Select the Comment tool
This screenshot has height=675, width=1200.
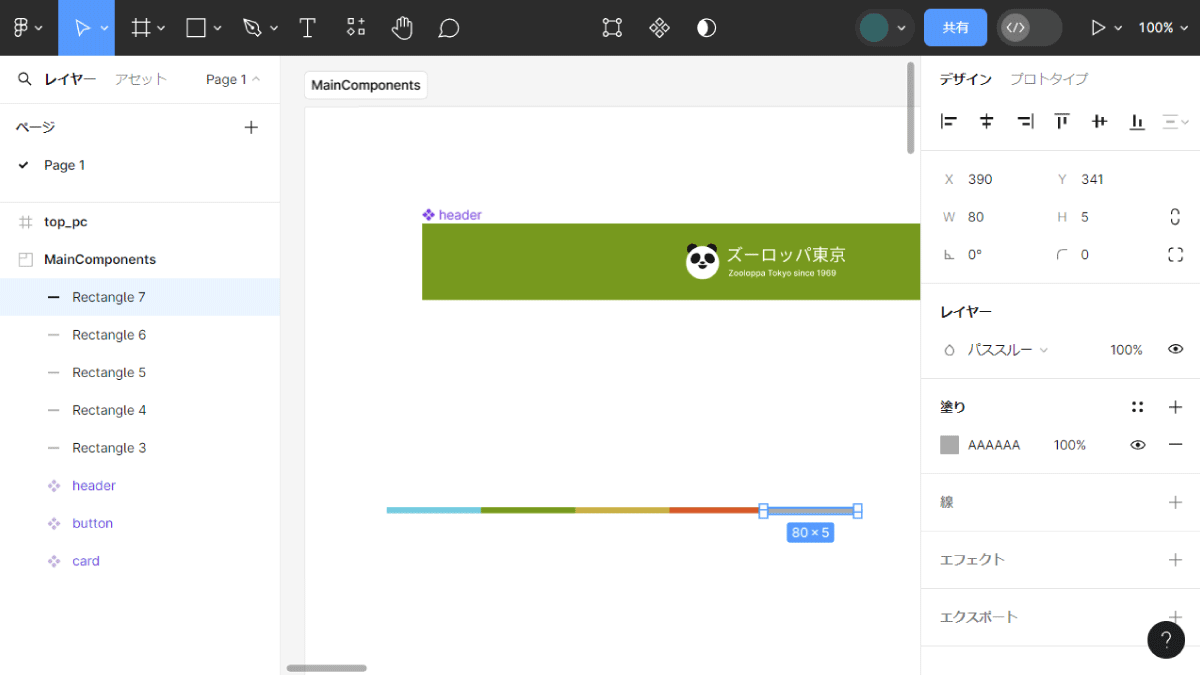tap(449, 28)
